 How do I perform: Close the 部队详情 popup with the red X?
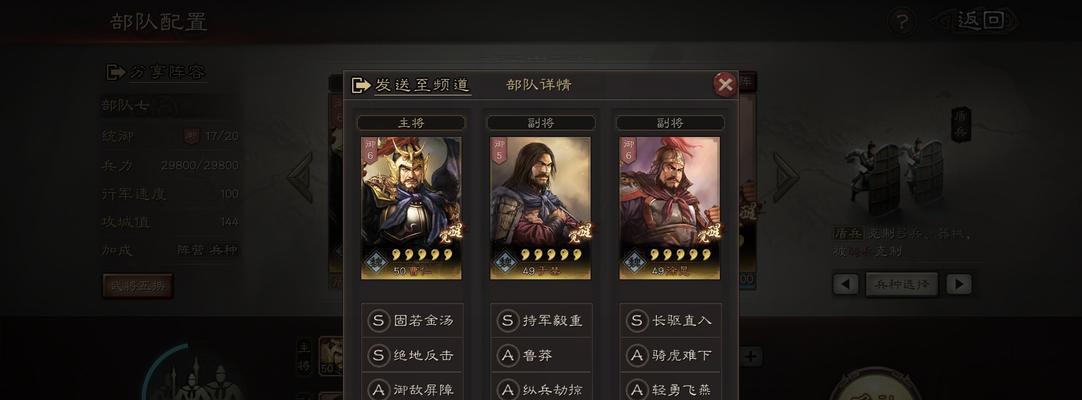(x=725, y=85)
